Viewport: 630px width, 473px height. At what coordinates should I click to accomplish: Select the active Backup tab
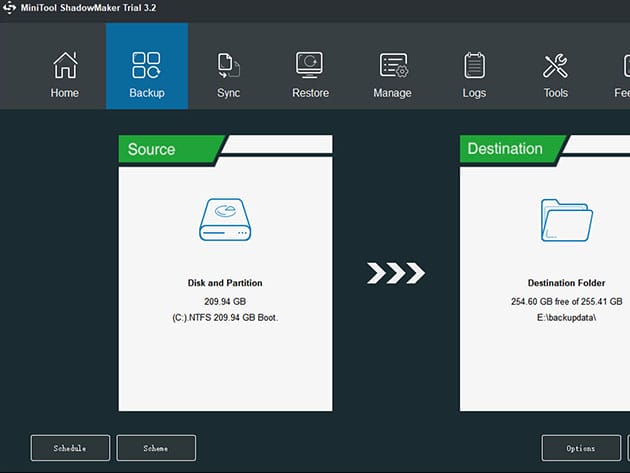(x=146, y=75)
